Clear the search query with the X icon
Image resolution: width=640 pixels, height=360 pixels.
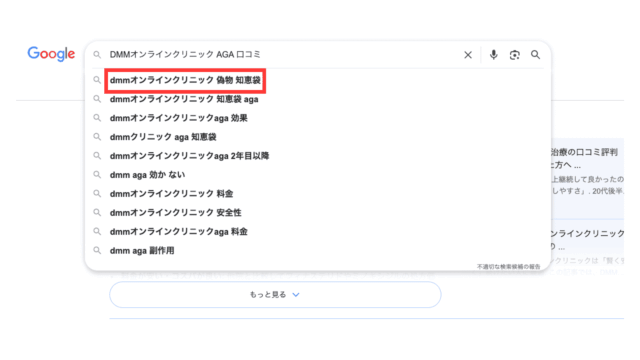[x=468, y=55]
